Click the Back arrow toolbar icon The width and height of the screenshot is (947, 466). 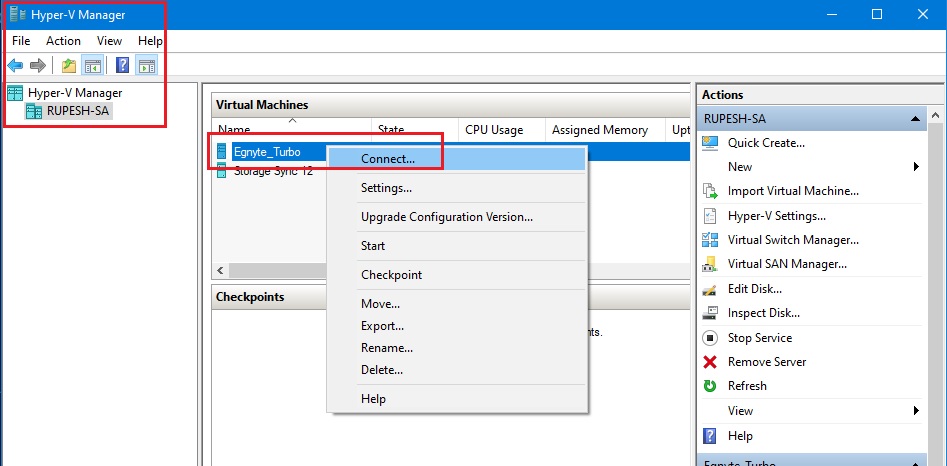(x=15, y=65)
